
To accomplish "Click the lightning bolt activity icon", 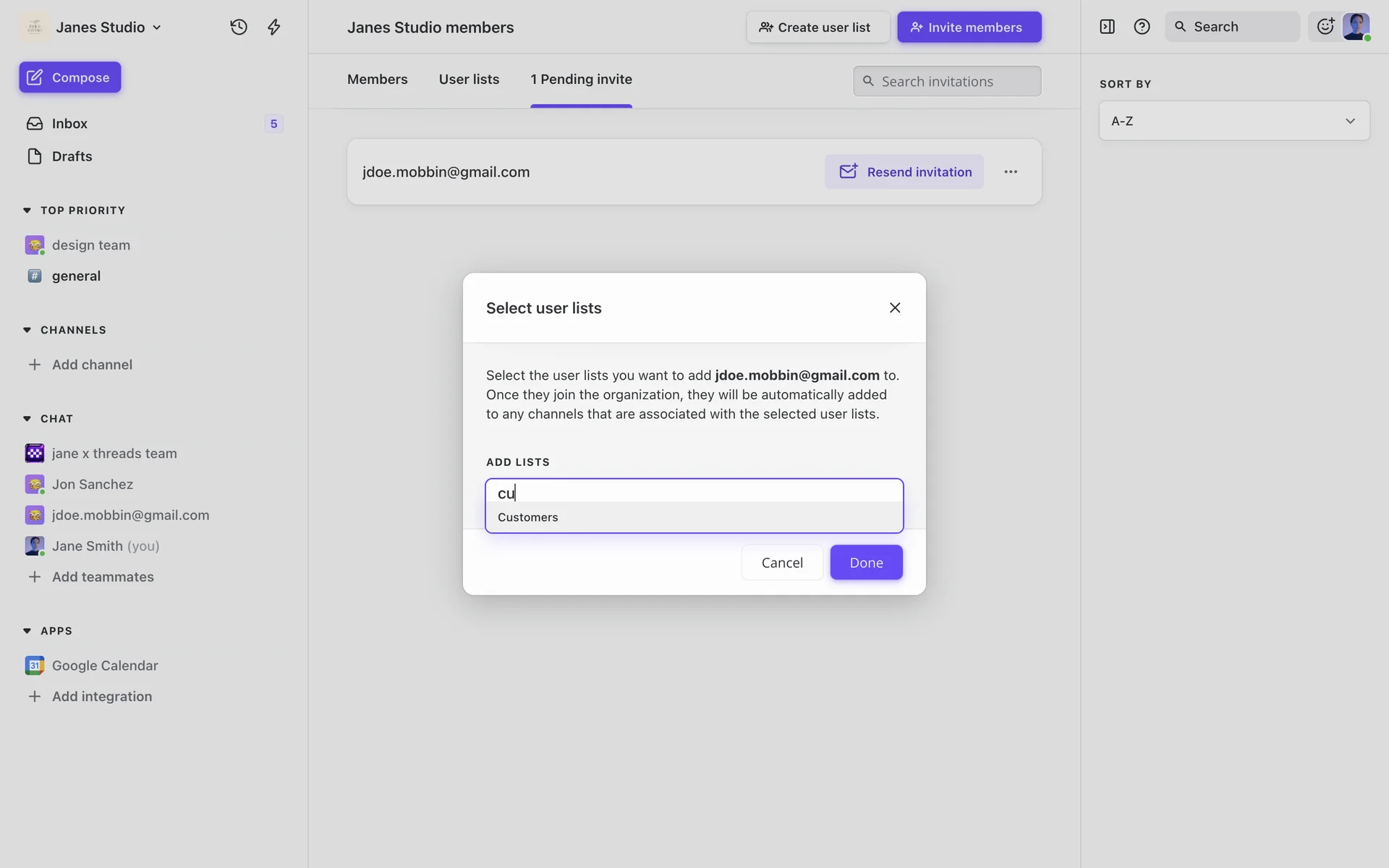I will 273,27.
